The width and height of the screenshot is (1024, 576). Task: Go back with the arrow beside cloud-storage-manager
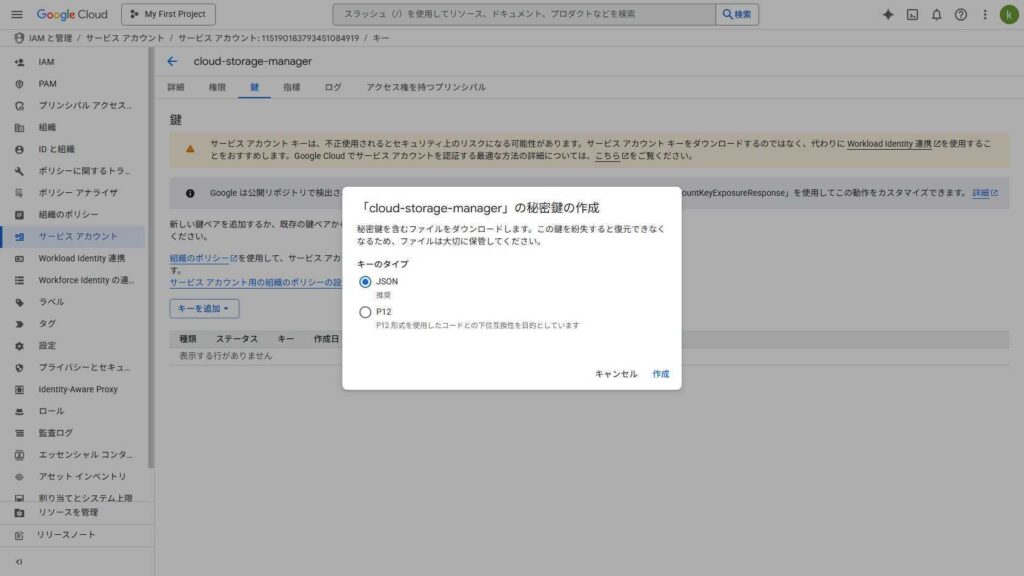(172, 61)
